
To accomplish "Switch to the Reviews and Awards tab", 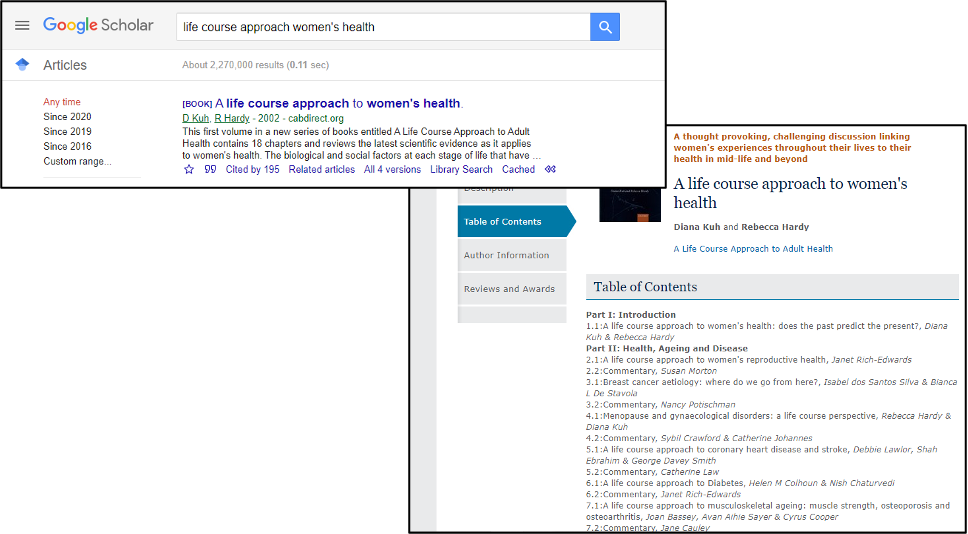I will 512,288.
